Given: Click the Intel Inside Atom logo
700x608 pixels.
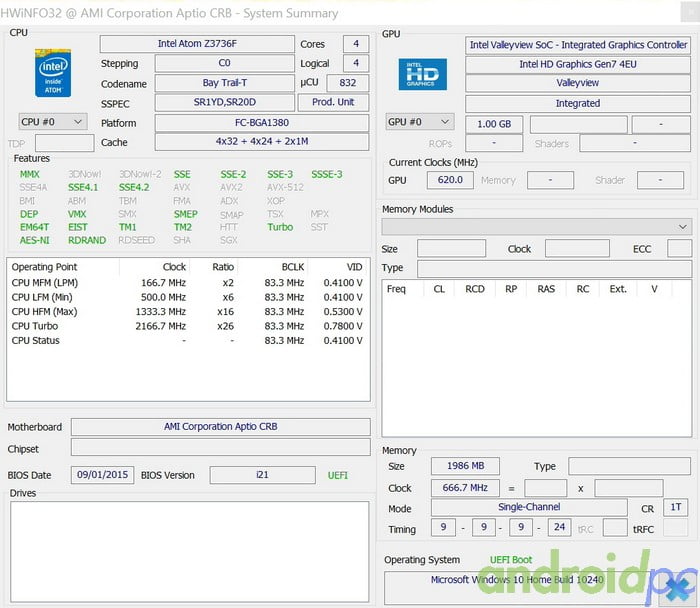Looking at the screenshot, I should (x=53, y=73).
